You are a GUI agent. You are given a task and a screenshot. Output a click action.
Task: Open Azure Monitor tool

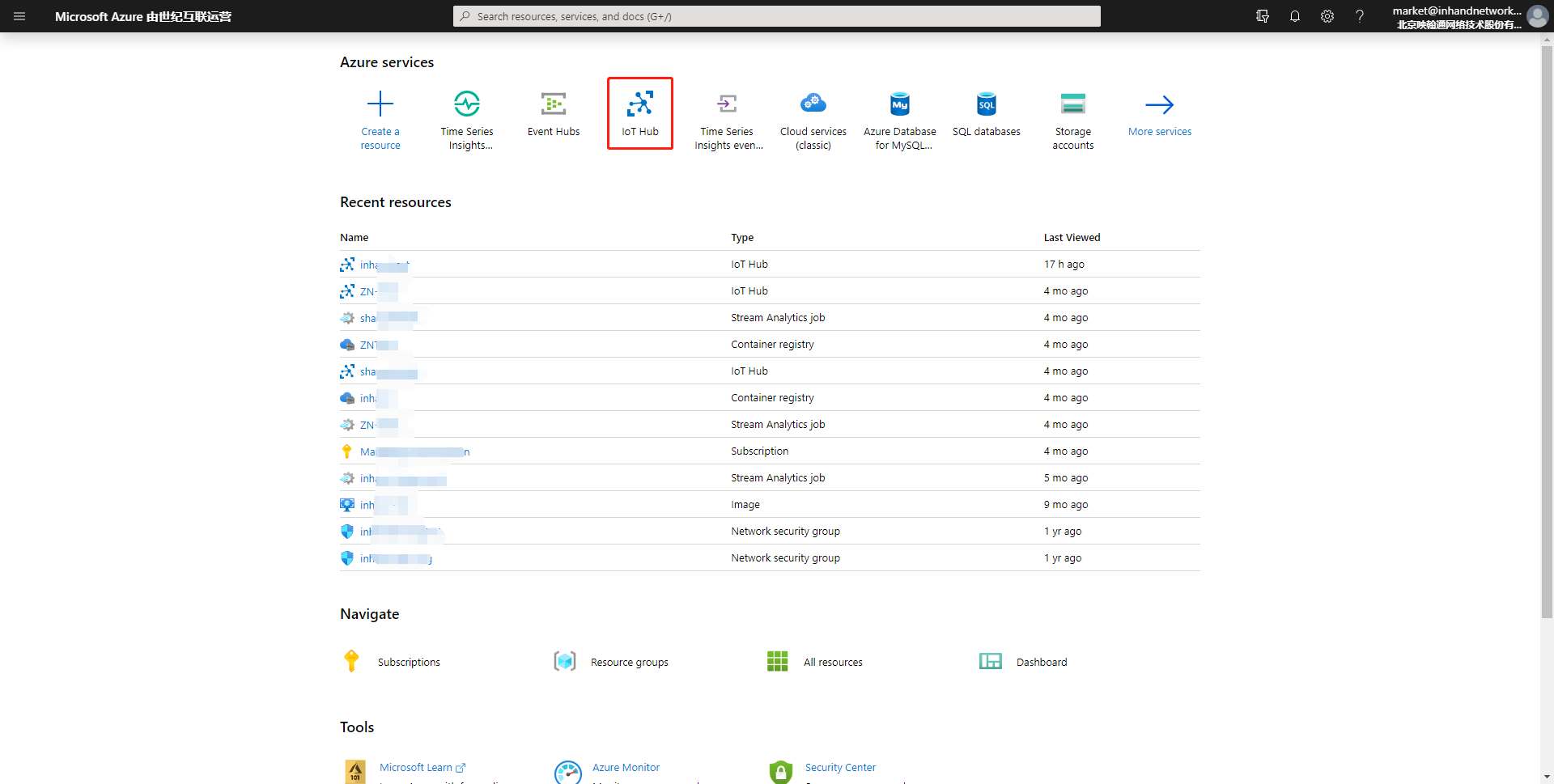coord(626,767)
